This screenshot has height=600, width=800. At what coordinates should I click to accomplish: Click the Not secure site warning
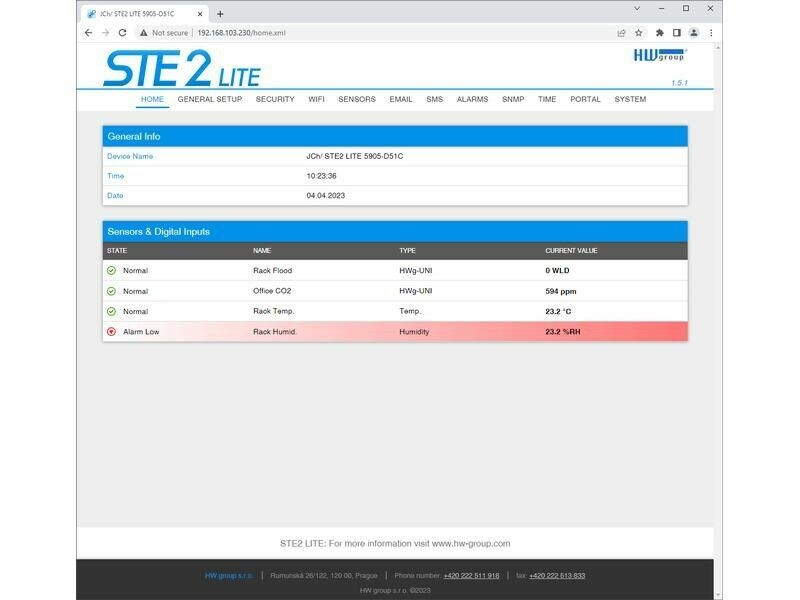[164, 32]
